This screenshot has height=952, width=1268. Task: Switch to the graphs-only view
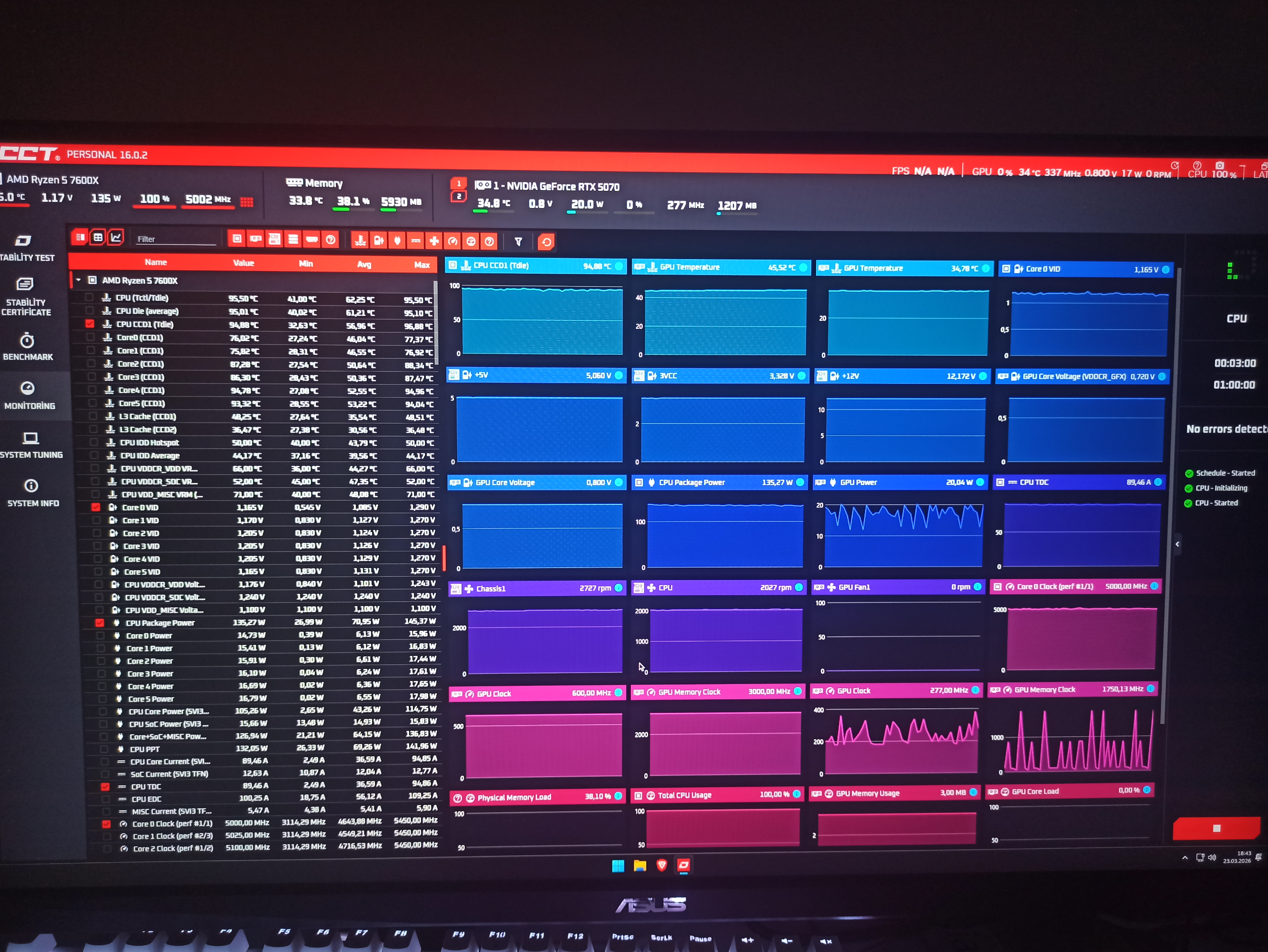[116, 237]
